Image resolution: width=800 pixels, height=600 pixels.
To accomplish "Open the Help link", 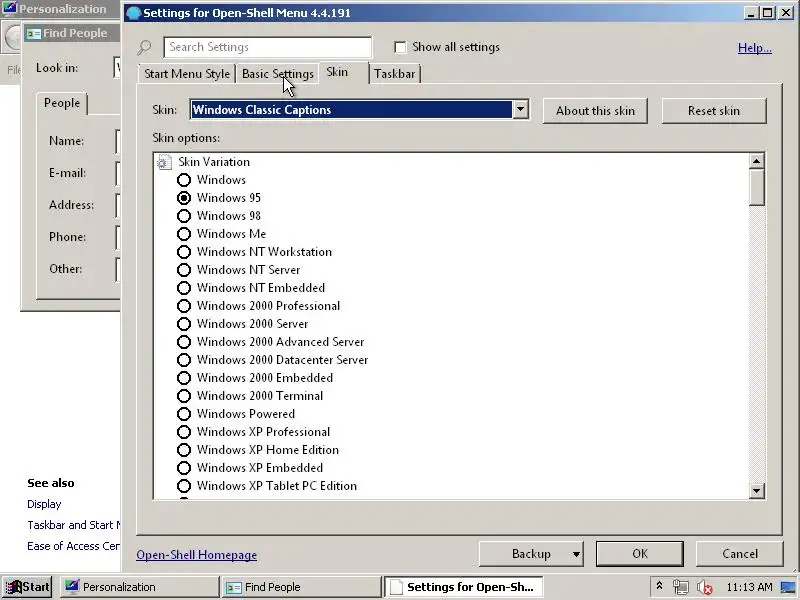I will [x=755, y=48].
